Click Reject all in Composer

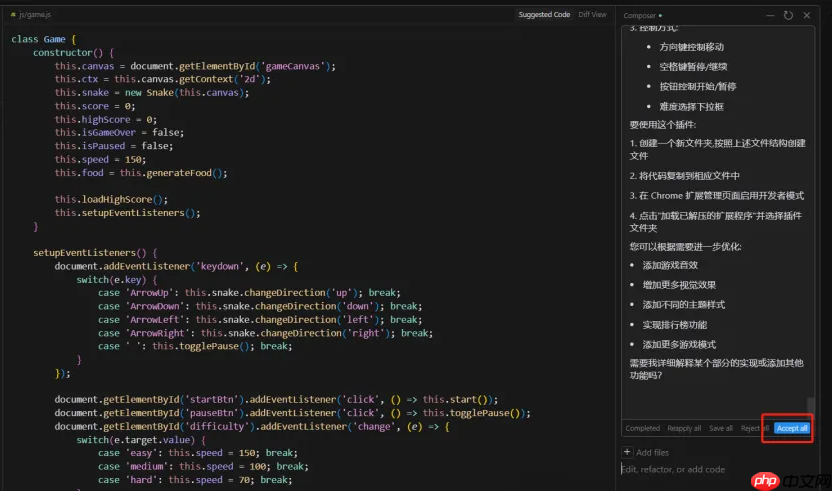click(x=755, y=428)
